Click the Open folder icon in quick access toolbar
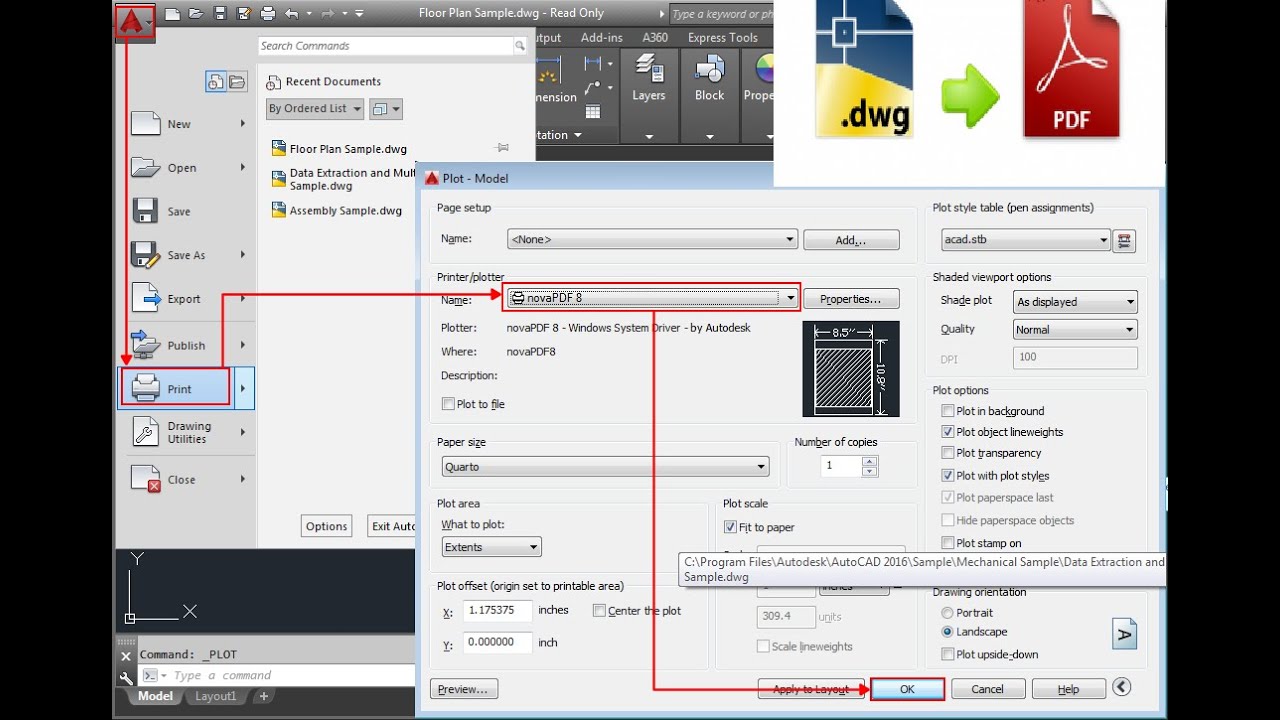 [x=196, y=14]
